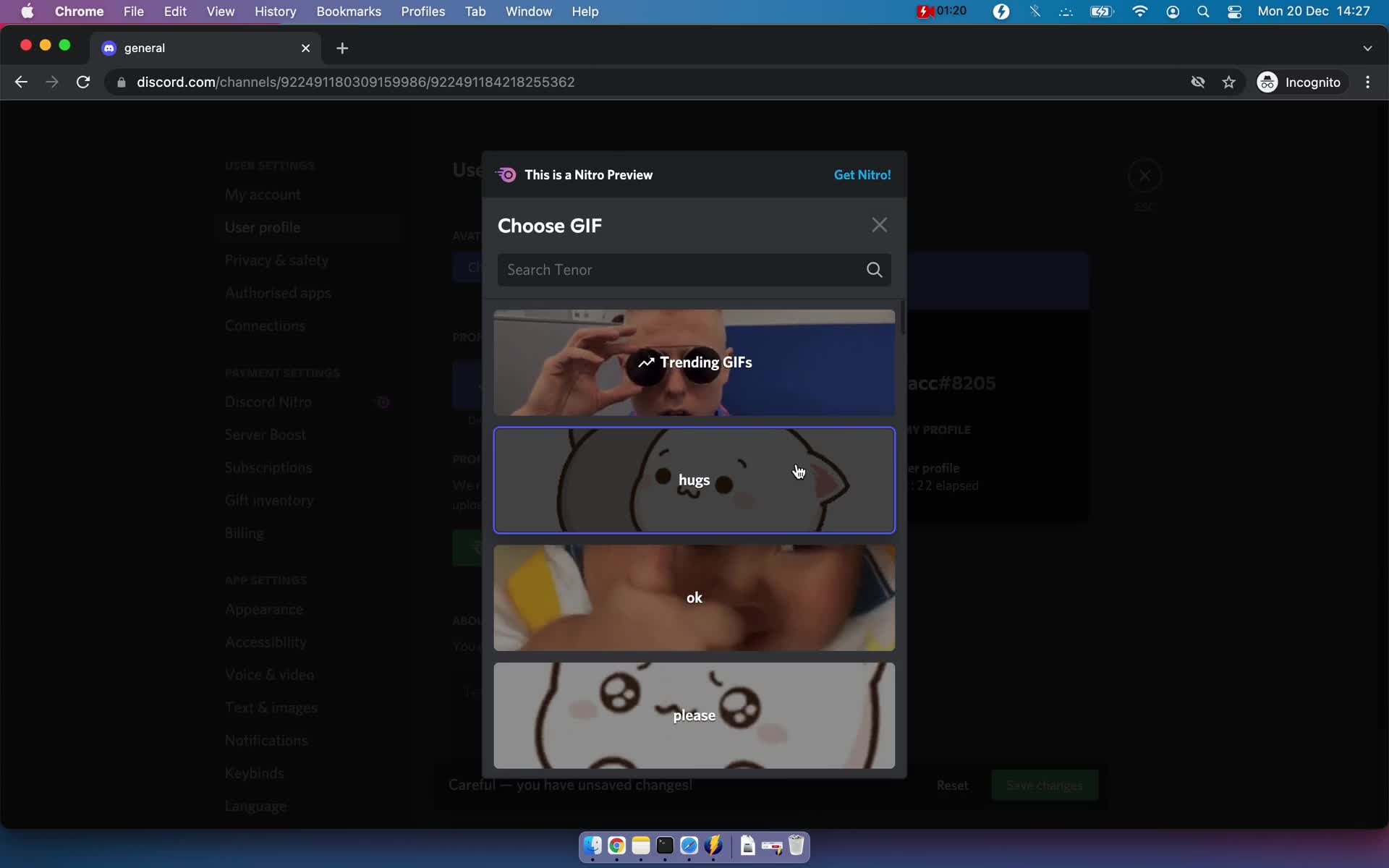Select the ok GIF category
Viewport: 1389px width, 868px height.
coord(694,597)
